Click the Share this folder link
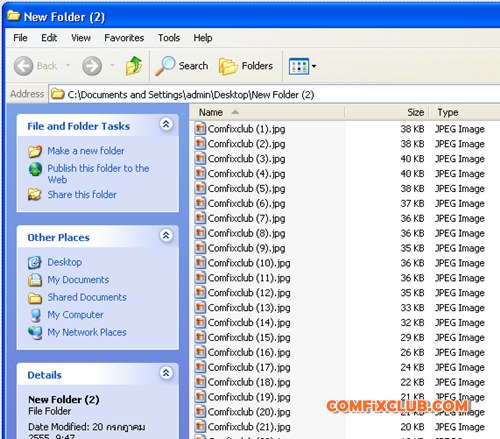 point(82,194)
